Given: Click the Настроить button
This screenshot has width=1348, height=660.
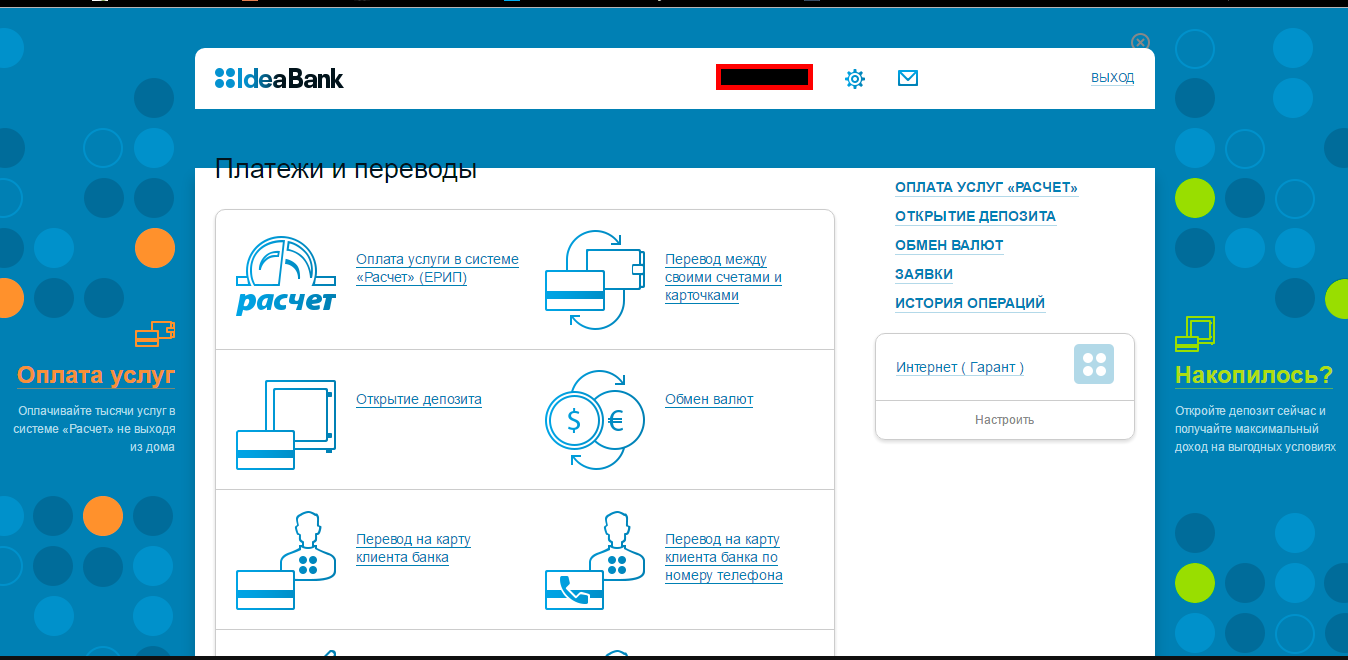Looking at the screenshot, I should tap(1004, 420).
